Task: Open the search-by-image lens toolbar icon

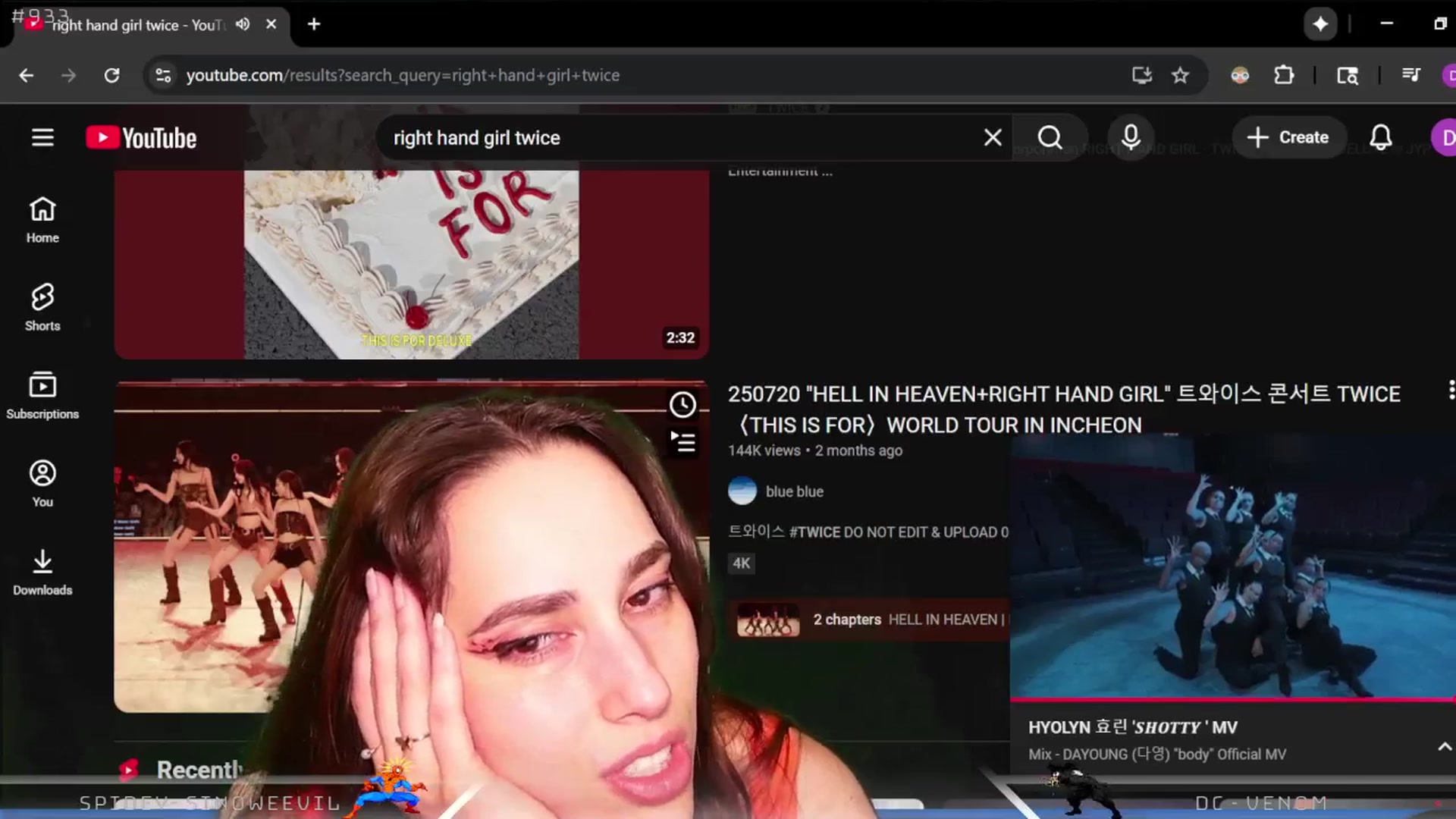Action: click(x=1348, y=75)
